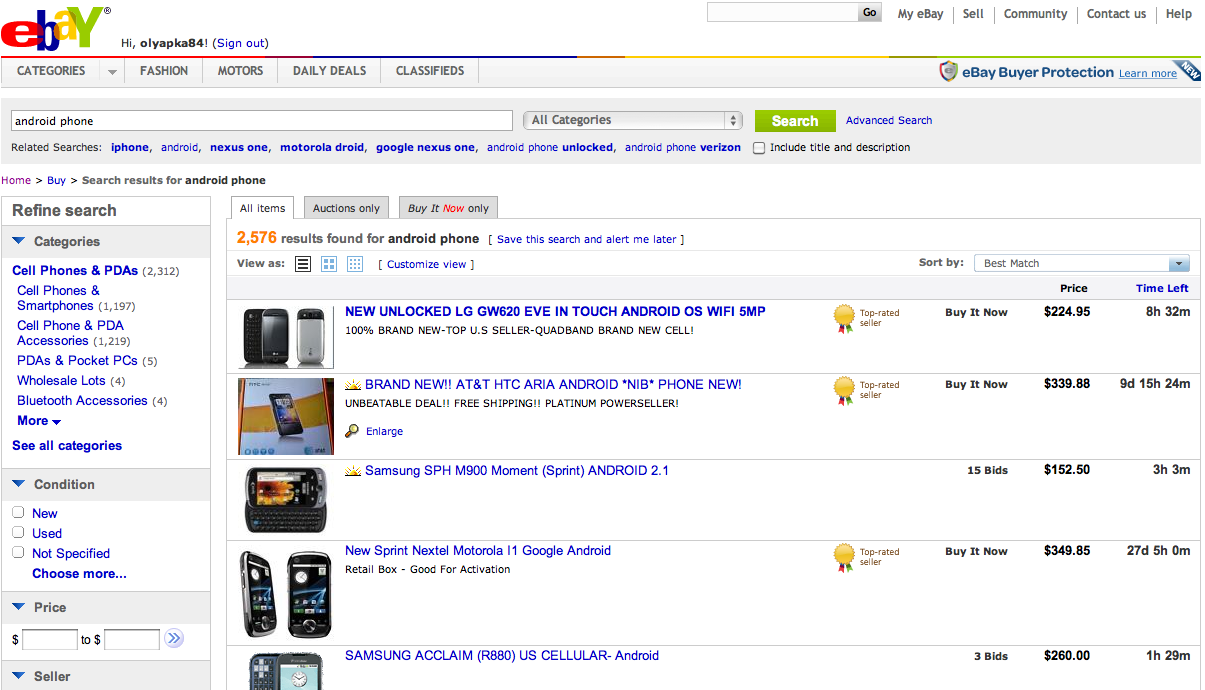The width and height of the screenshot is (1205, 690).
Task: Open the Motors menu
Action: (x=240, y=71)
